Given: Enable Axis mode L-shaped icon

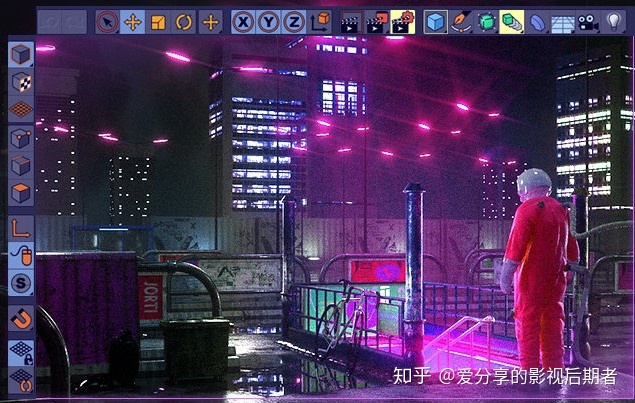Looking at the screenshot, I should tap(21, 228).
